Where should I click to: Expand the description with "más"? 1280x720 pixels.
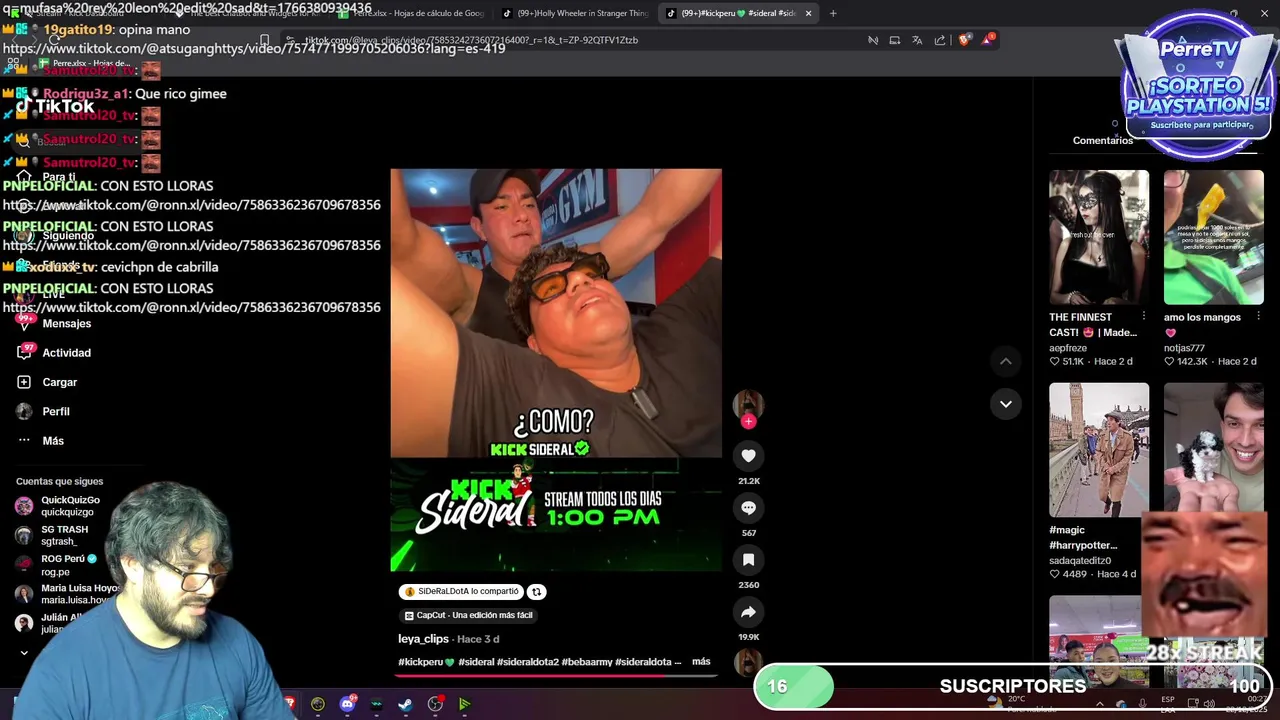coord(701,662)
